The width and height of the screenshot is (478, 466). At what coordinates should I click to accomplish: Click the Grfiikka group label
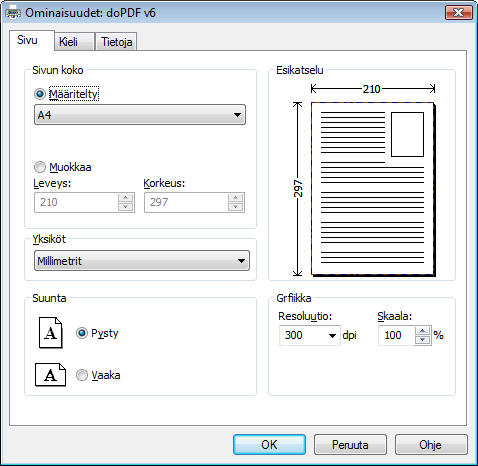pos(294,298)
